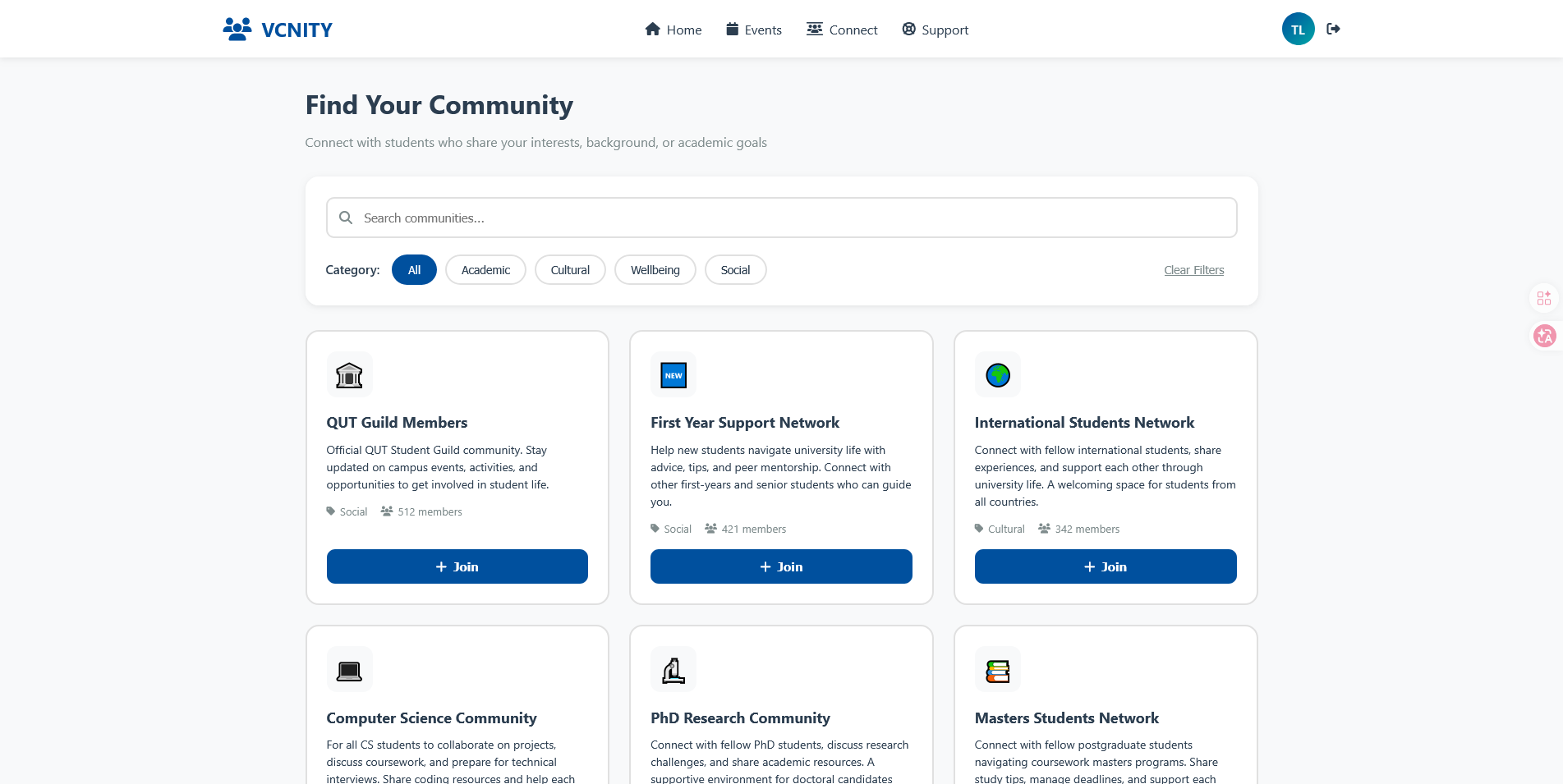The height and width of the screenshot is (784, 1563).
Task: Click the PhD Research microscope icon
Action: click(x=673, y=671)
